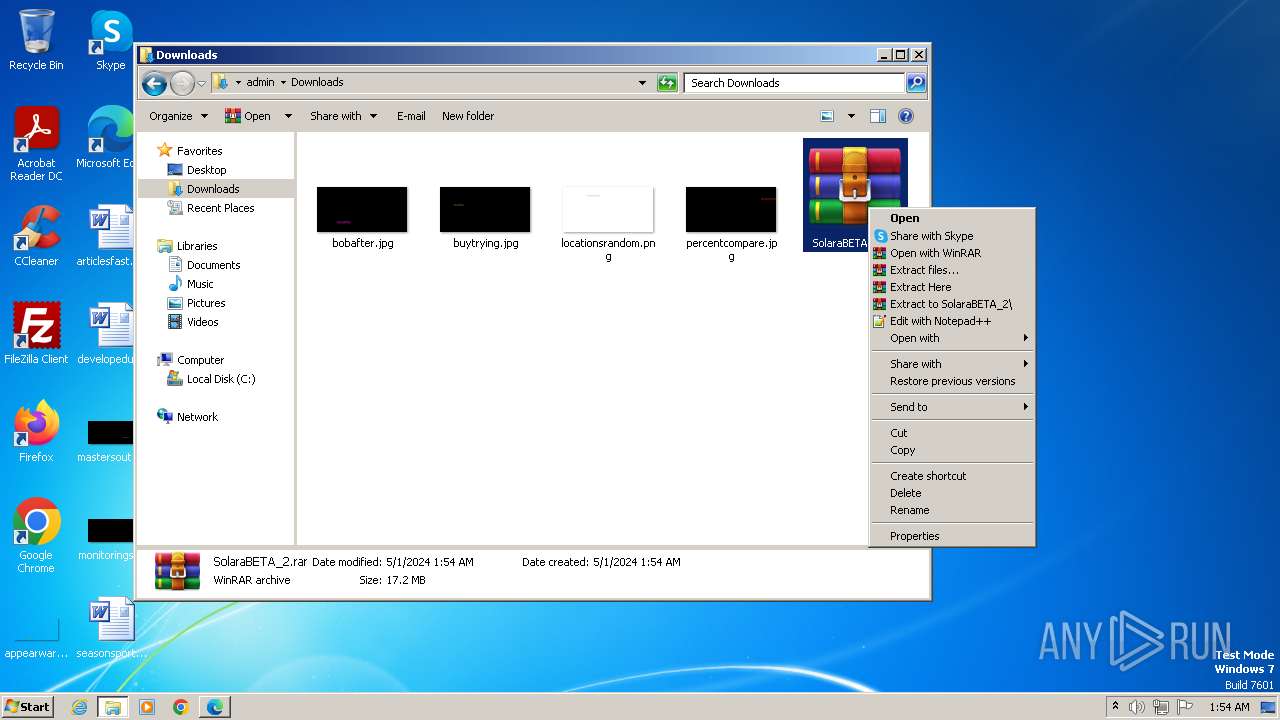
Task: Open recent pages dropdown next to Forward
Action: coord(201,83)
